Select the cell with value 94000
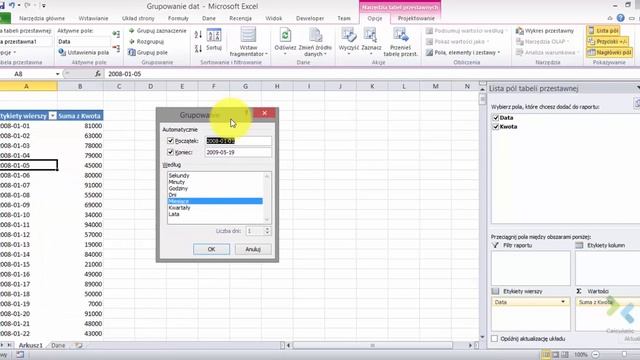640x360 pixels. click(80, 224)
